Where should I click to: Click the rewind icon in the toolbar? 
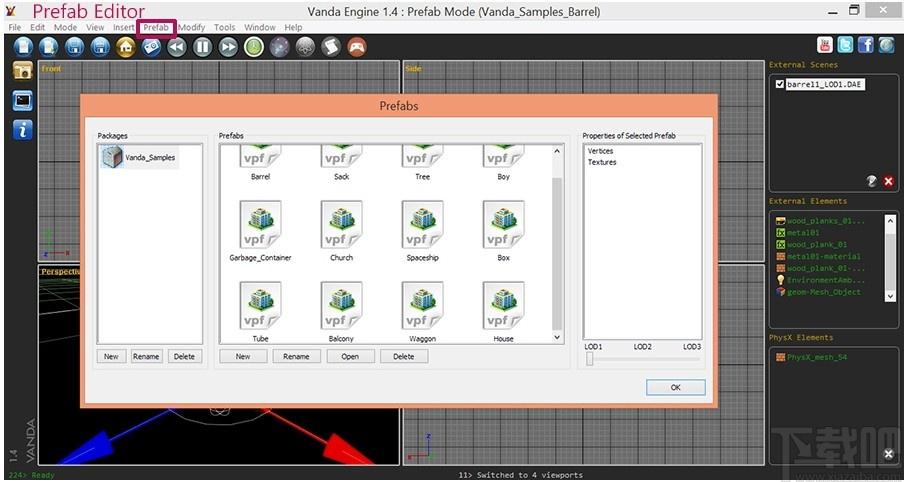(x=177, y=47)
